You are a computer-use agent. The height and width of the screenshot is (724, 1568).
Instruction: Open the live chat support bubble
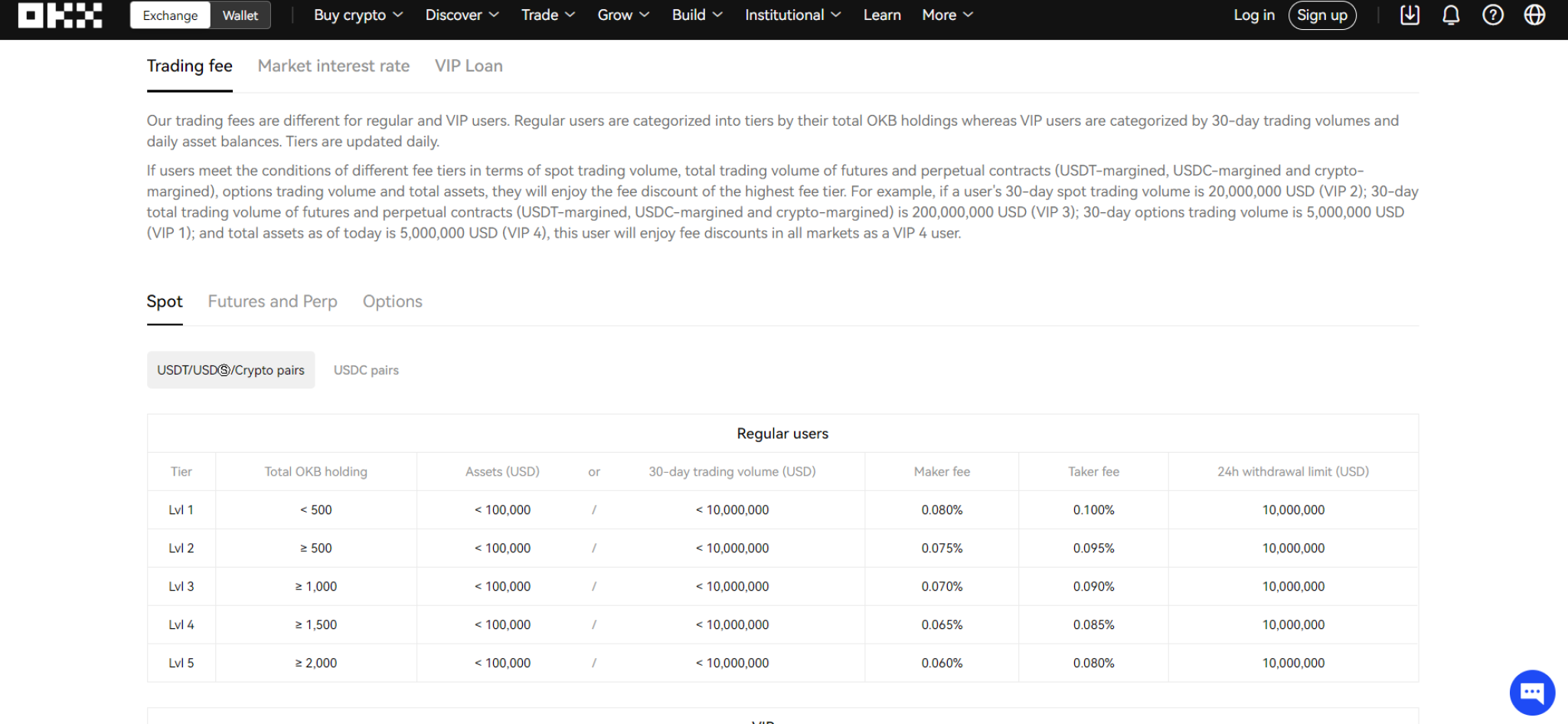(x=1531, y=692)
